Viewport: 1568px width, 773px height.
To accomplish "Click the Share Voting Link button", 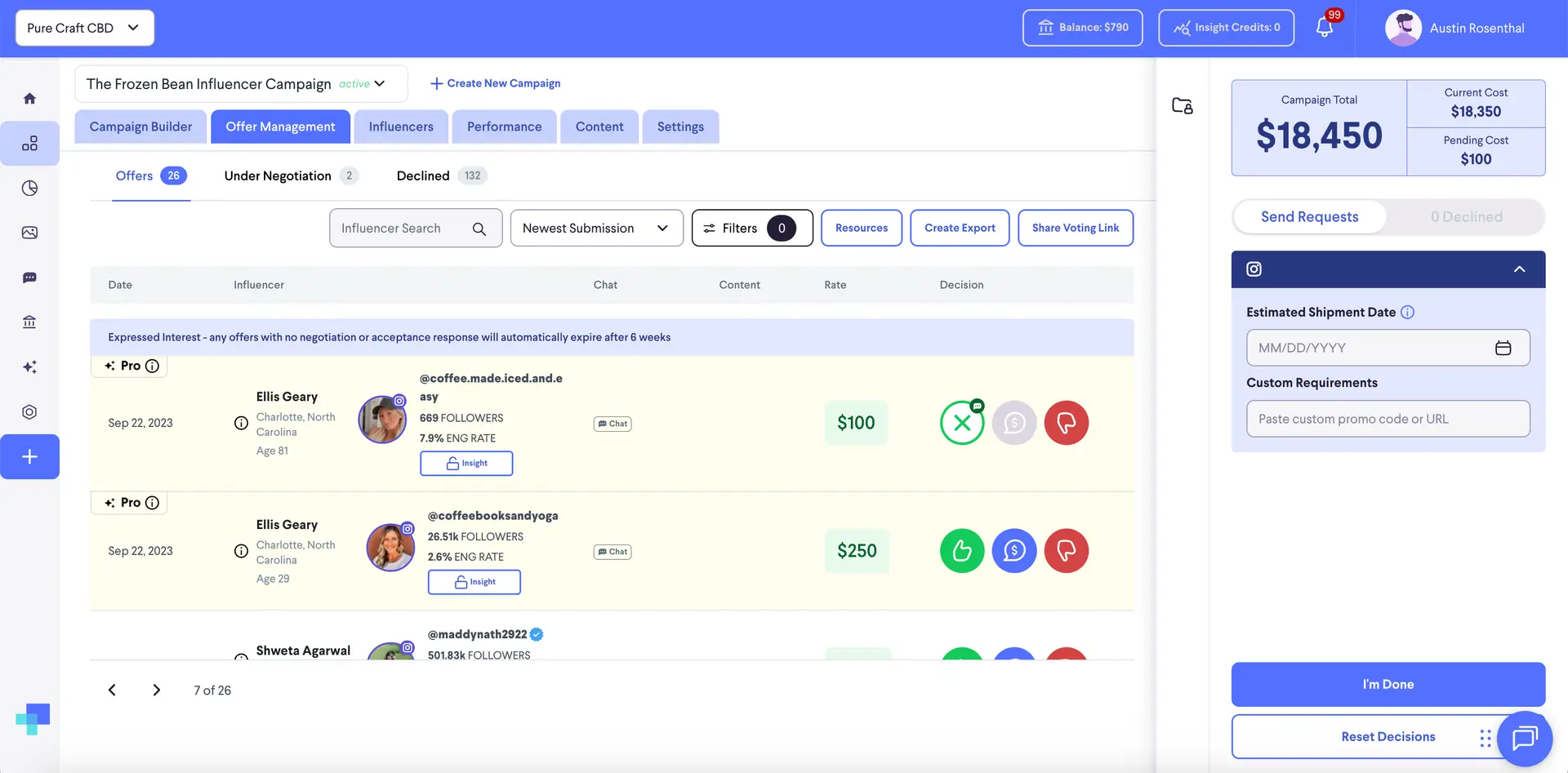I will [1076, 228].
